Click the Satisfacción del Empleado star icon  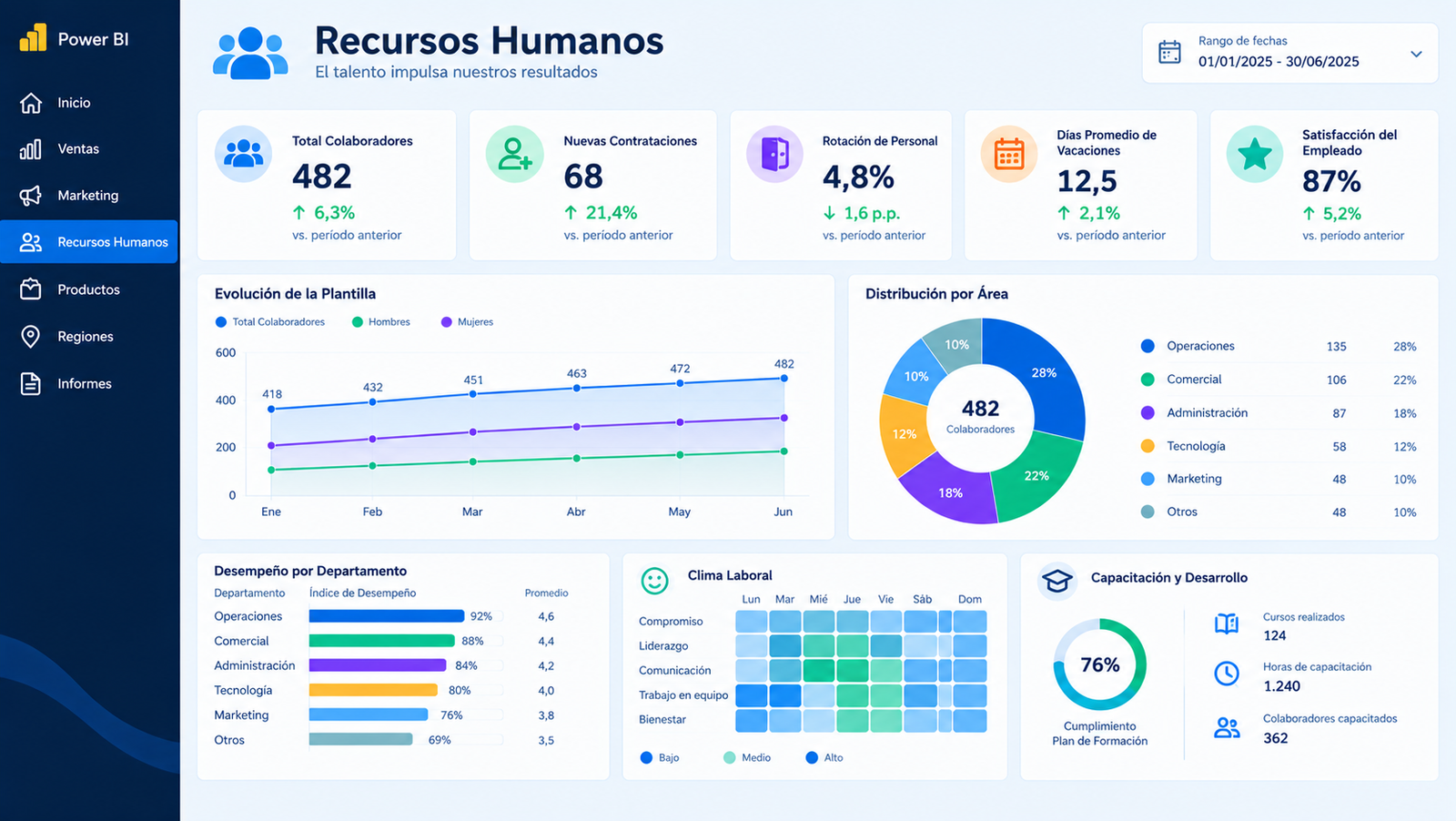point(1255,154)
